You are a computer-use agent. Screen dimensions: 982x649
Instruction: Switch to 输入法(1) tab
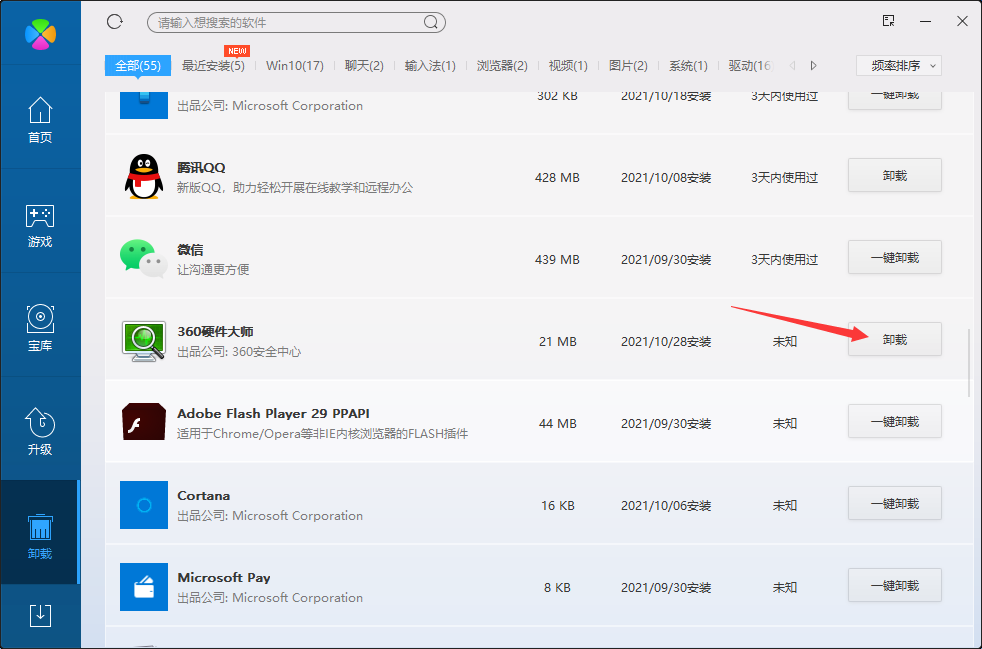[x=430, y=66]
